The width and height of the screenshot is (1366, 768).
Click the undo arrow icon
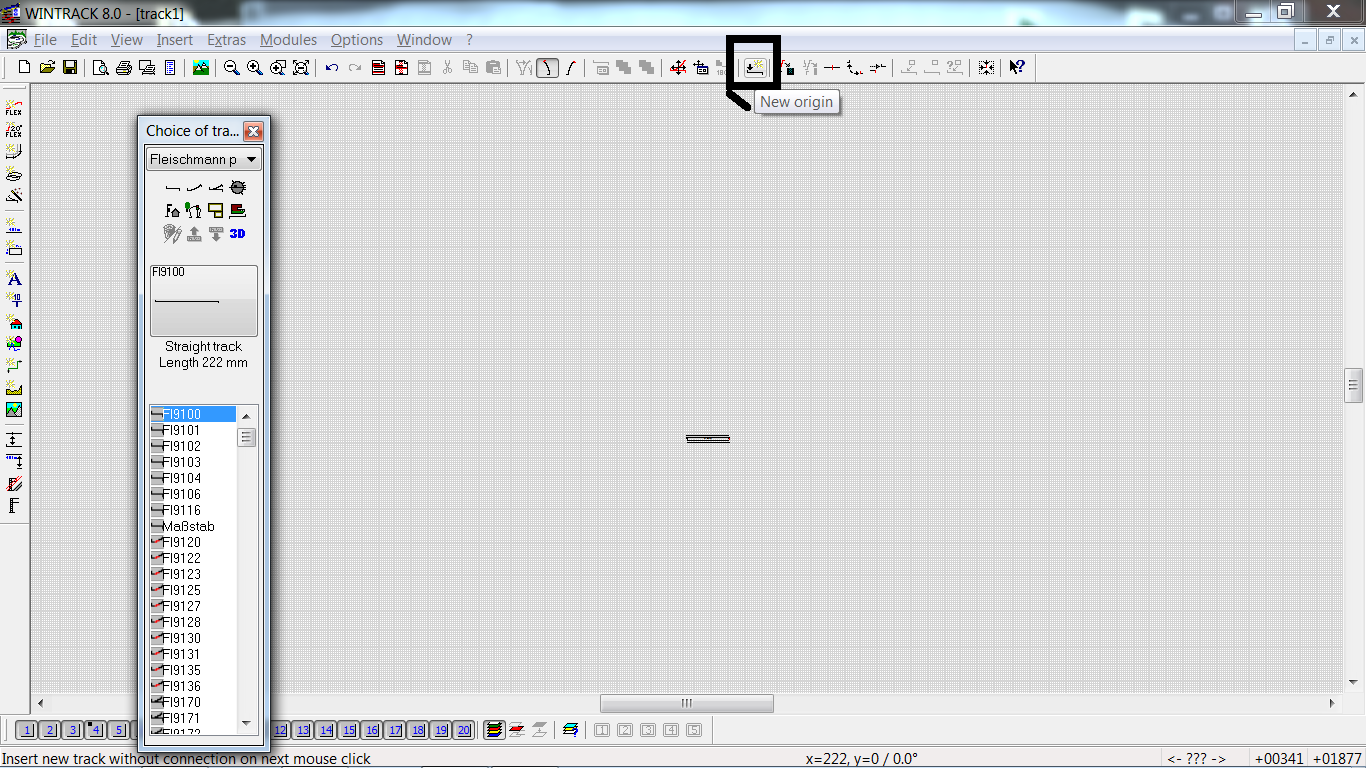pyautogui.click(x=332, y=67)
